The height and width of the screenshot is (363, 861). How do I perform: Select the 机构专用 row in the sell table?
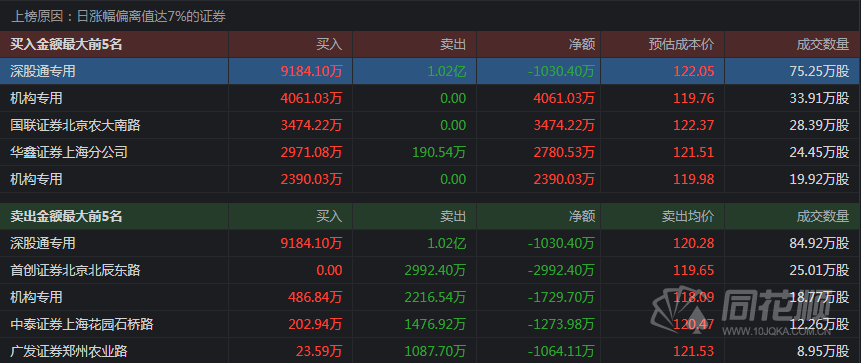pos(430,297)
